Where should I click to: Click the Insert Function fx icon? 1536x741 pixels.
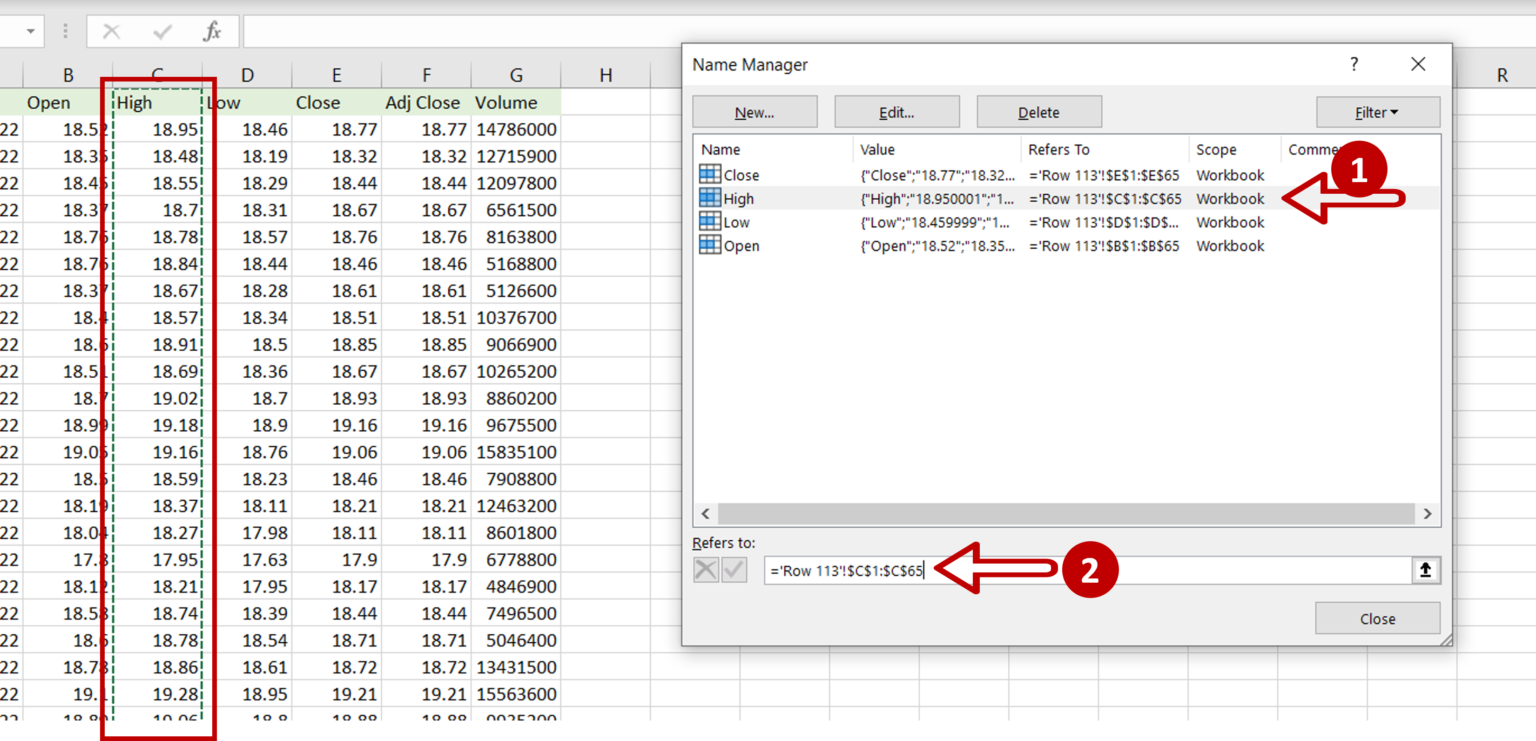[x=211, y=30]
